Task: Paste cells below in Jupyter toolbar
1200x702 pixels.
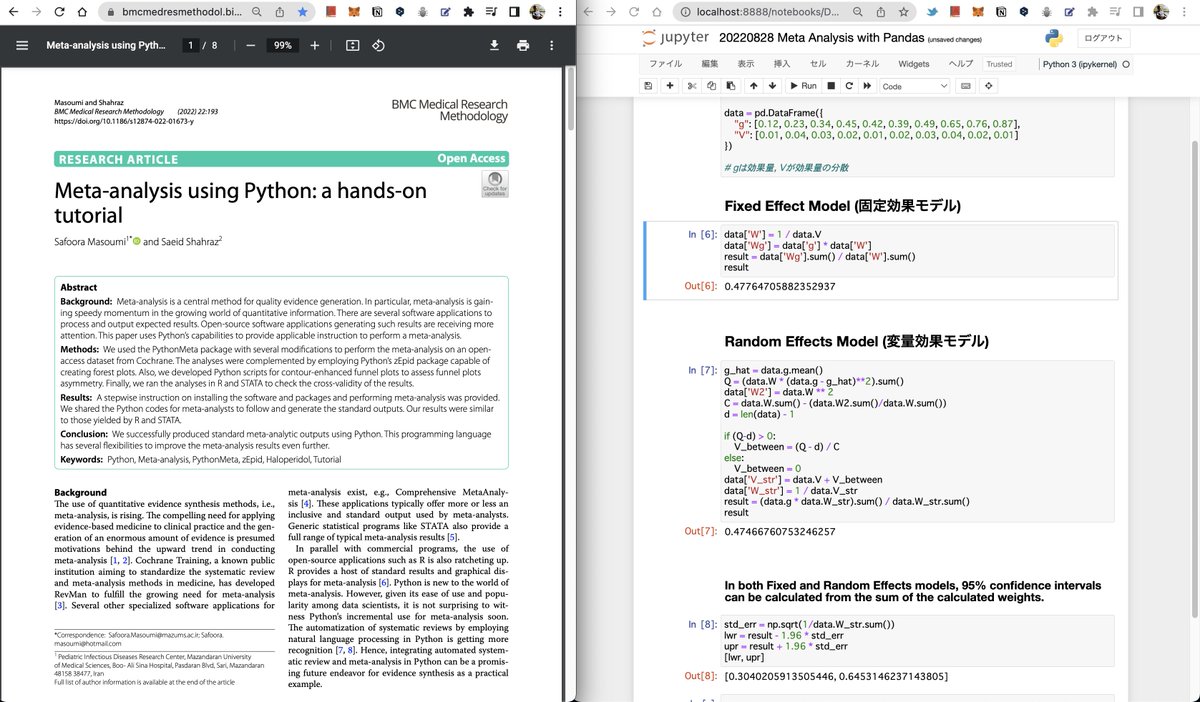Action: [729, 86]
